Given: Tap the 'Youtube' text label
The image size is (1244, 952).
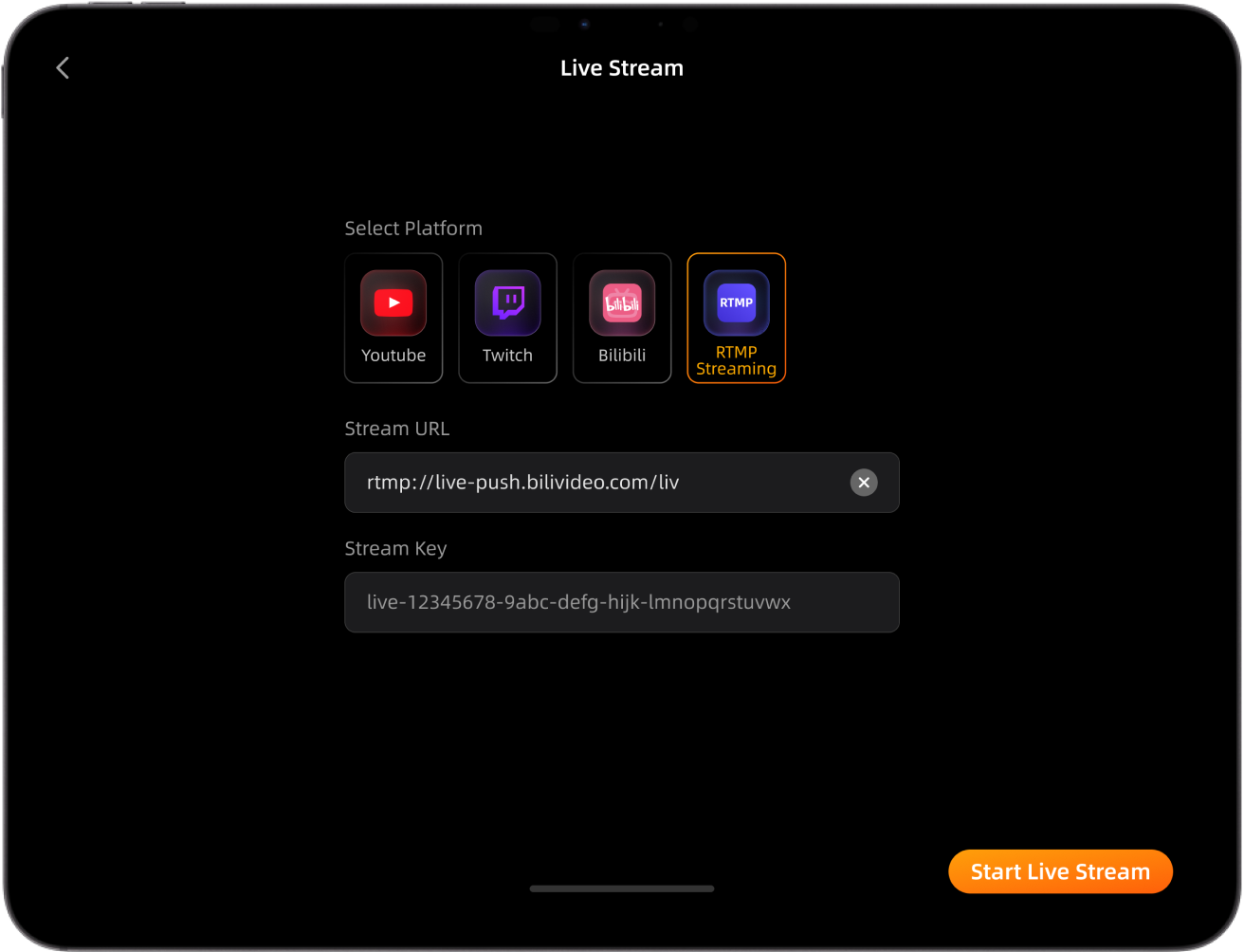Looking at the screenshot, I should [393, 356].
